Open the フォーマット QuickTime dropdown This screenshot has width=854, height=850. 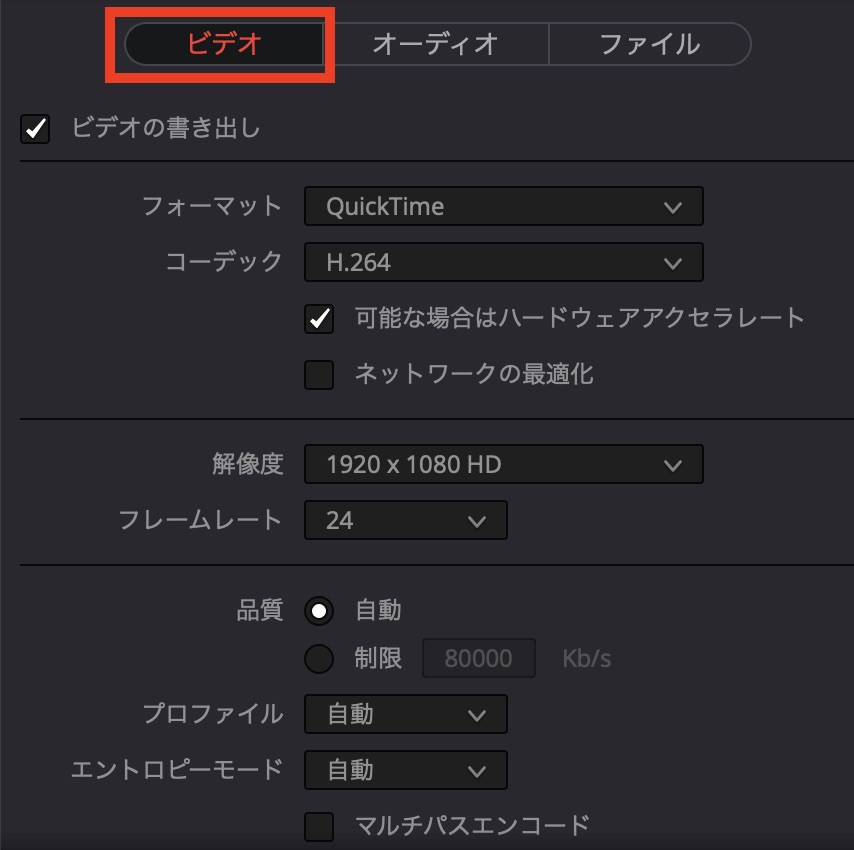[x=503, y=207]
